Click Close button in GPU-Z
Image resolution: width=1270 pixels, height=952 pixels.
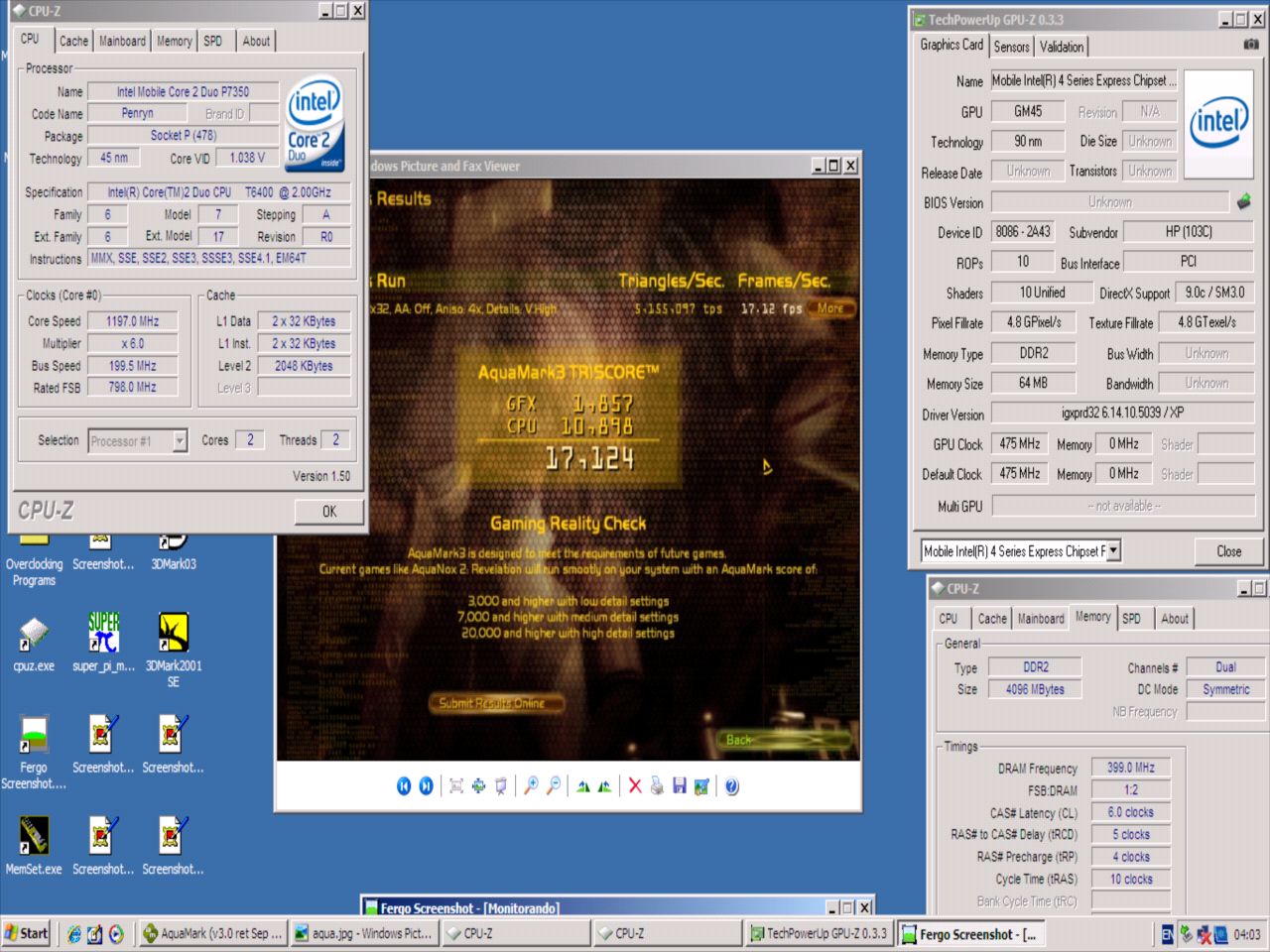pyautogui.click(x=1228, y=551)
